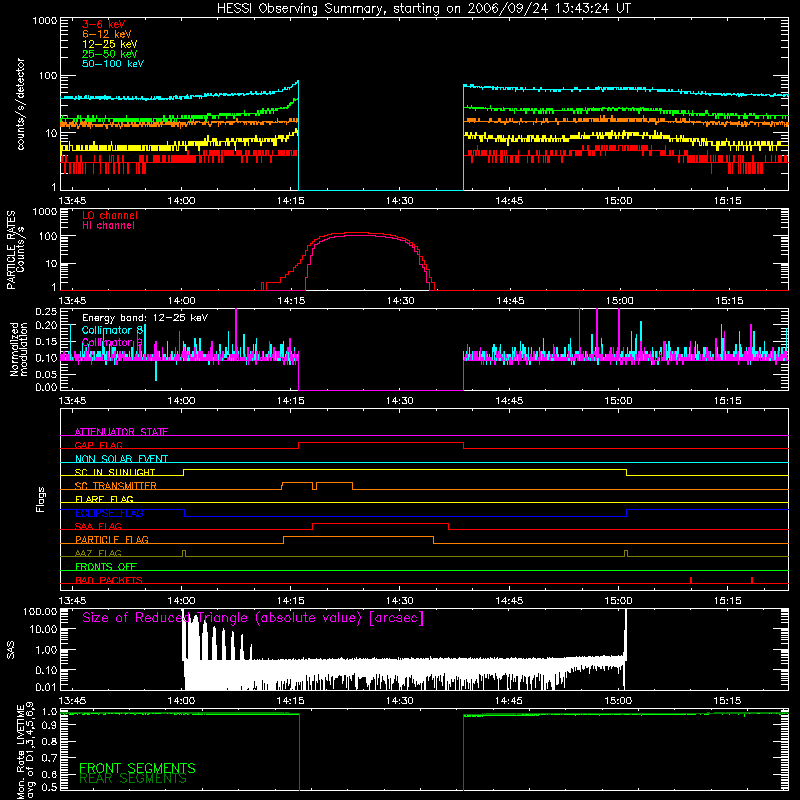This screenshot has height=800, width=800.
Task: Click 14:00 tick label under the SAS plot
Action: [181, 701]
